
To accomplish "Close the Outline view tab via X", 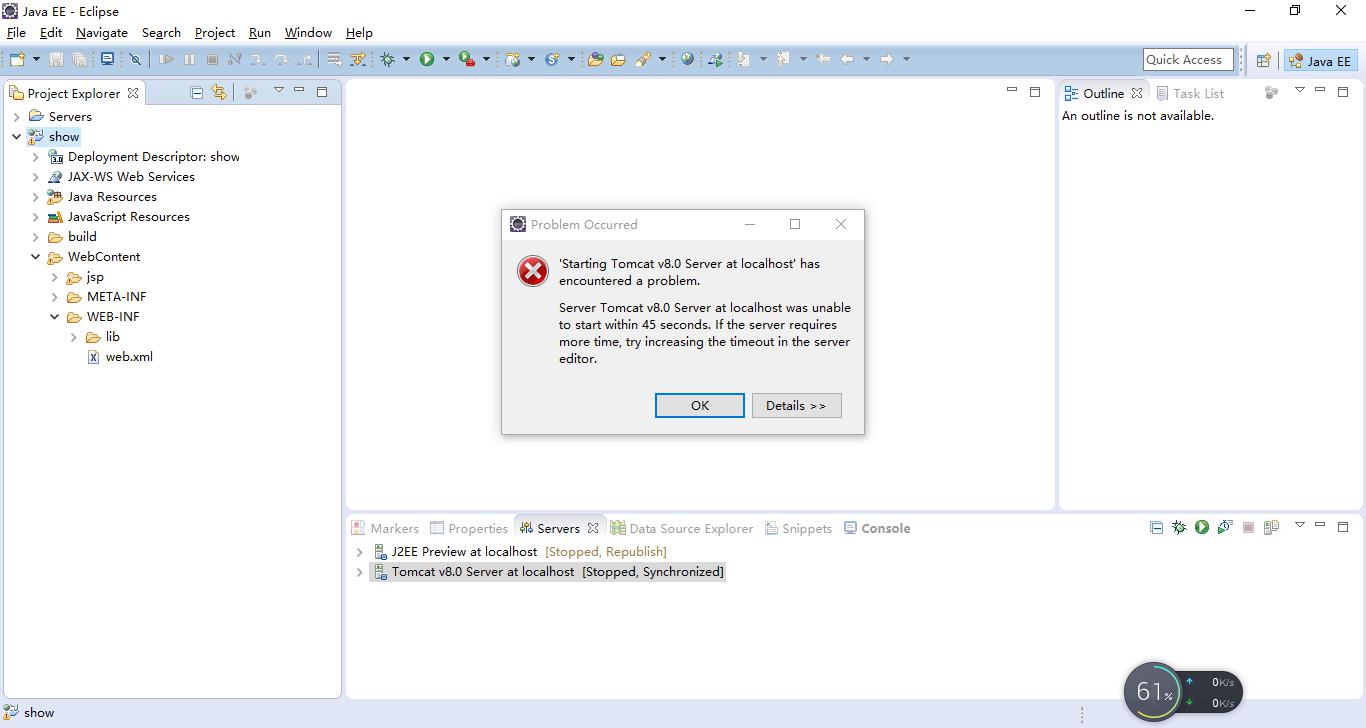I will (x=1137, y=93).
